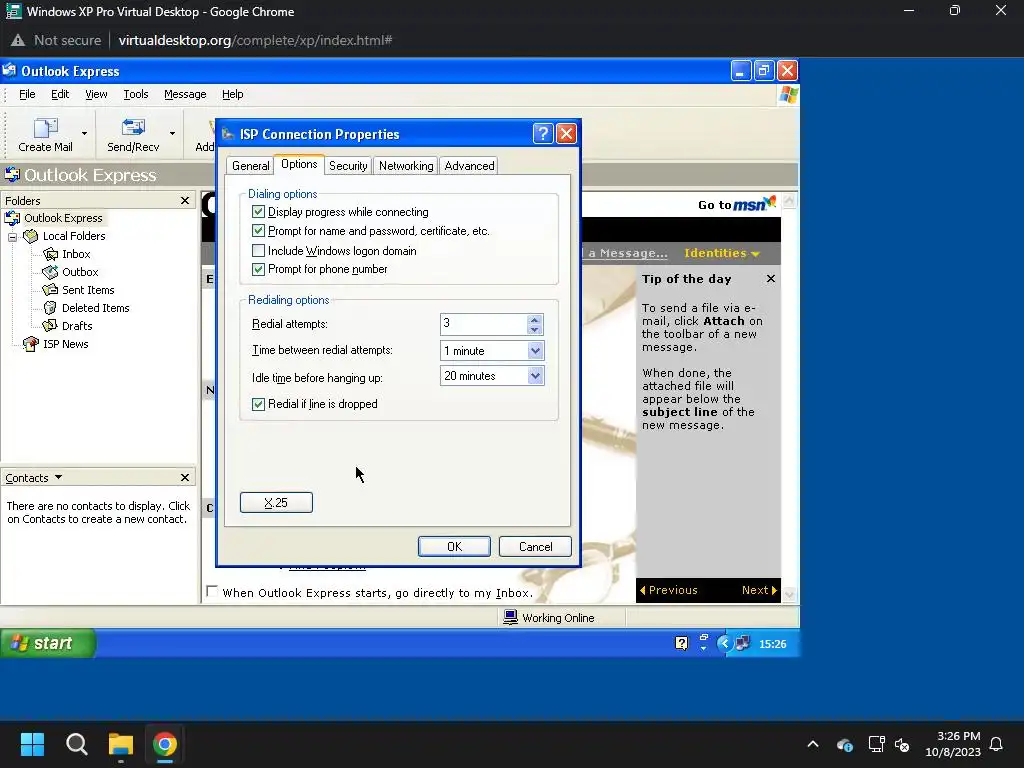Click the Chrome taskbar icon
This screenshot has width=1024, height=768.
165,744
